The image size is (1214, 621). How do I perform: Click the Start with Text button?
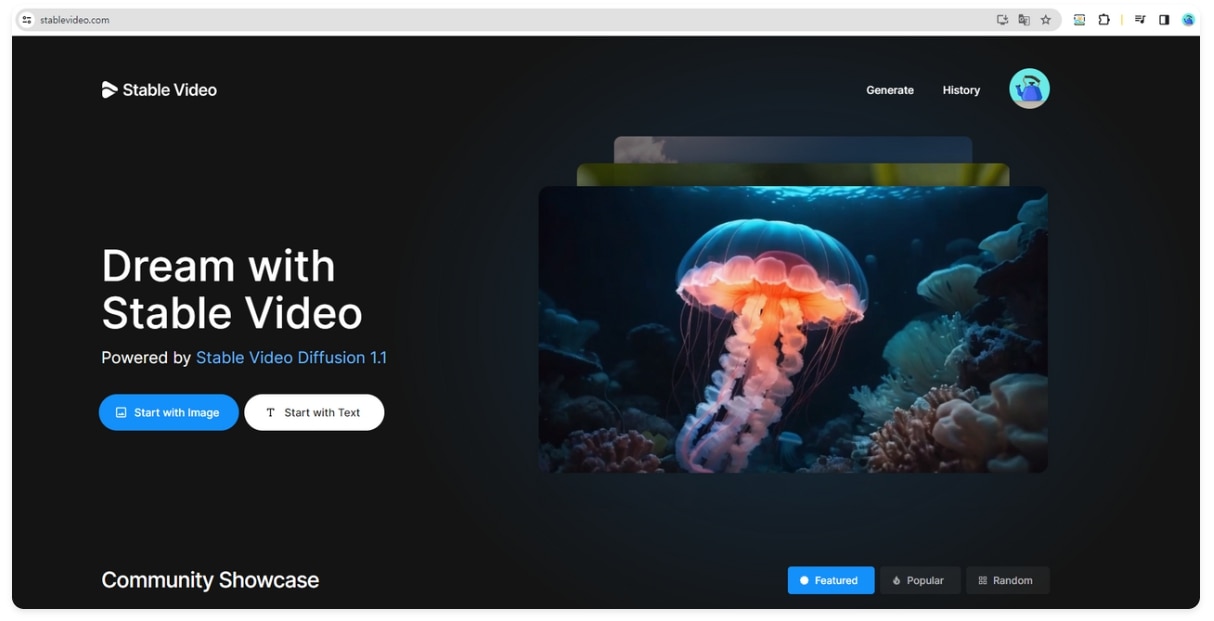point(314,412)
